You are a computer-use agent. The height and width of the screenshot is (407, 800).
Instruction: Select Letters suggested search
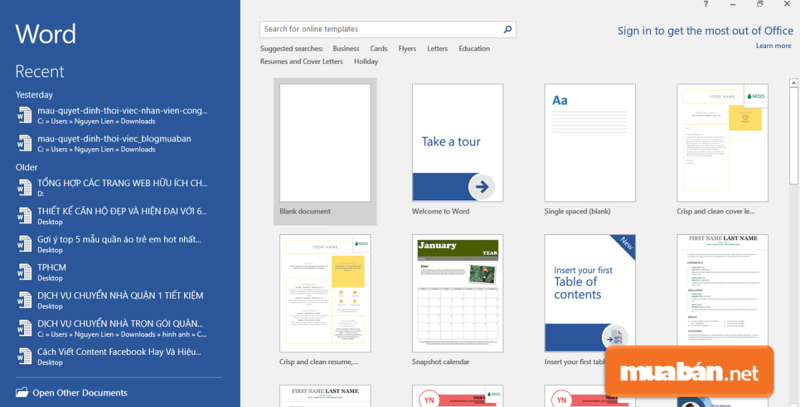click(437, 48)
